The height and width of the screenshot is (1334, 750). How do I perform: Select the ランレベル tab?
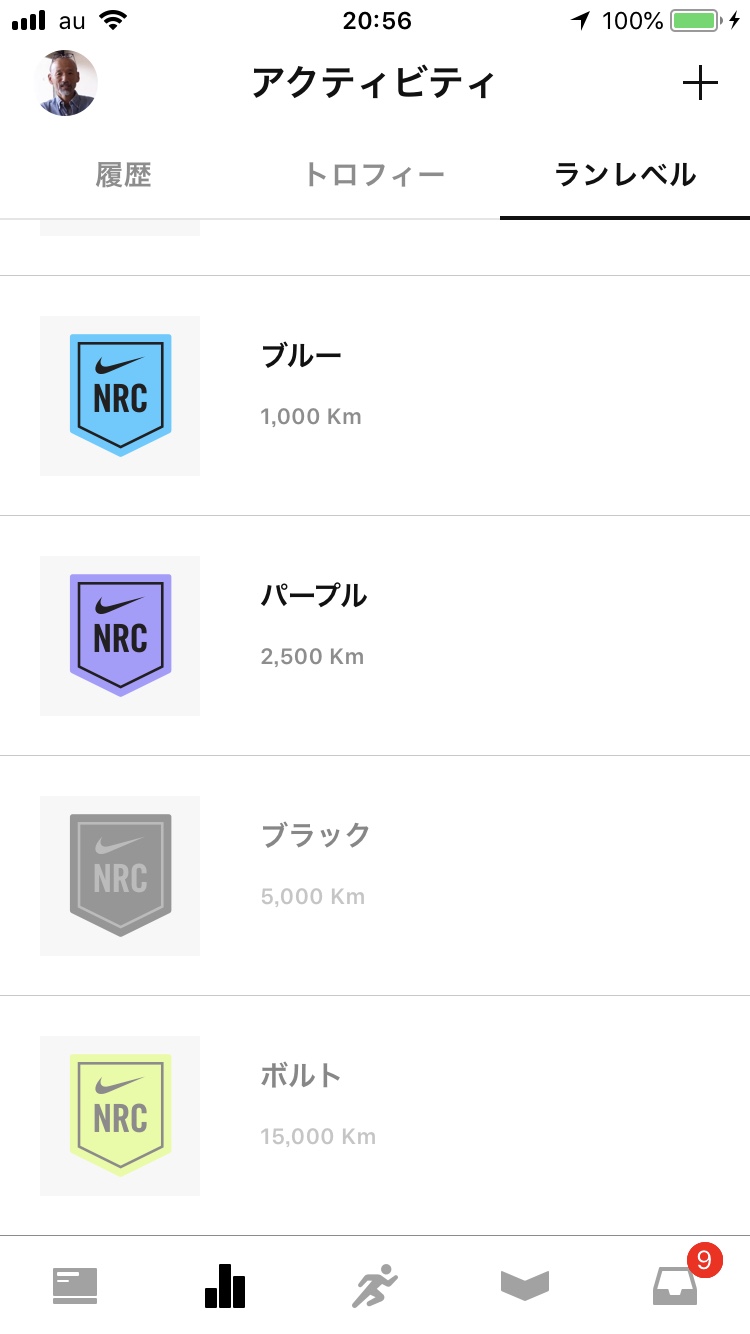[x=625, y=175]
